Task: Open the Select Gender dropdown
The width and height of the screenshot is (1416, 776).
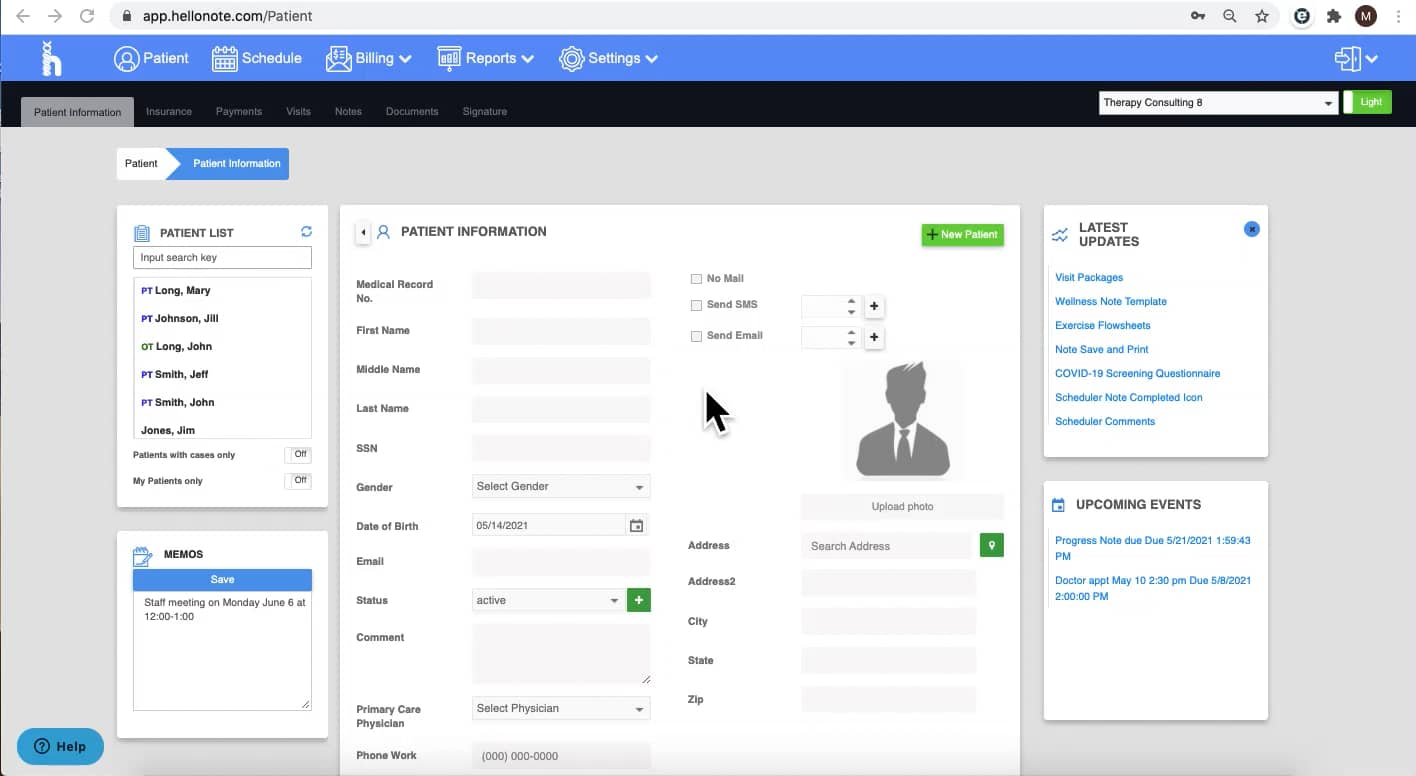Action: point(561,487)
